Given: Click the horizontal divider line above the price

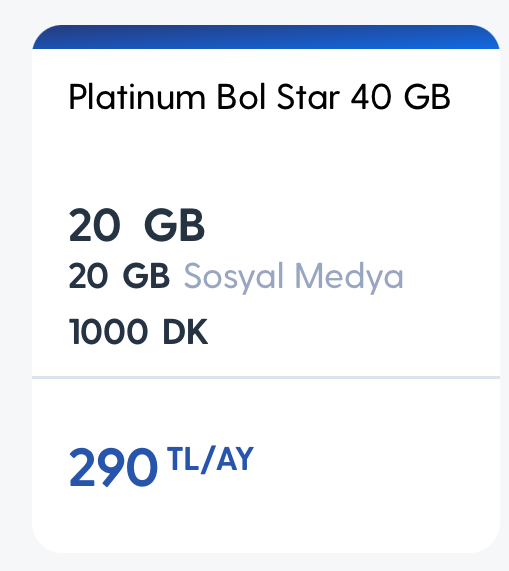Looking at the screenshot, I should click(266, 378).
